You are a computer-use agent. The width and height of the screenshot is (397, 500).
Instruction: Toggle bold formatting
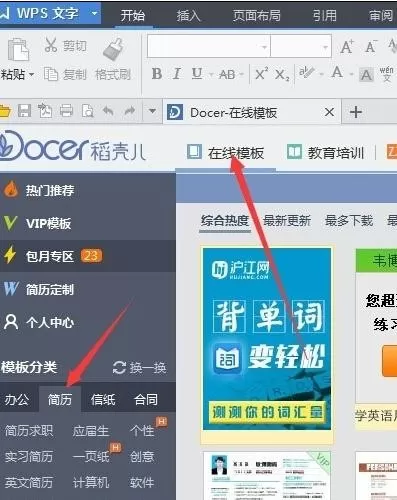pyautogui.click(x=157, y=74)
